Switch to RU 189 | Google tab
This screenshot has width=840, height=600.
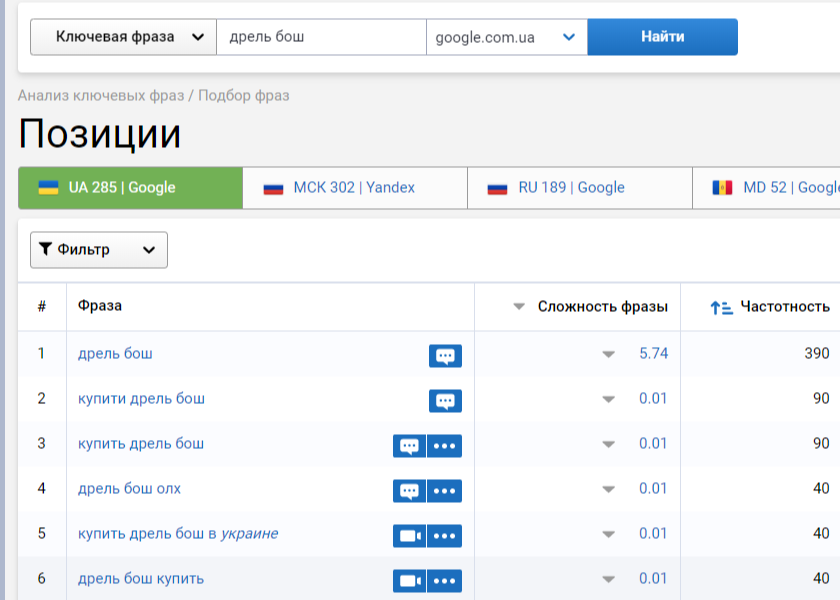[579, 187]
